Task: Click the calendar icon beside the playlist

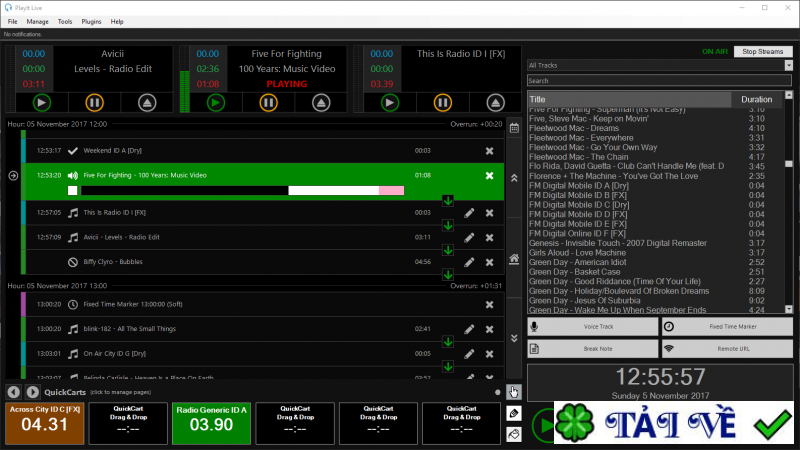Action: point(514,128)
